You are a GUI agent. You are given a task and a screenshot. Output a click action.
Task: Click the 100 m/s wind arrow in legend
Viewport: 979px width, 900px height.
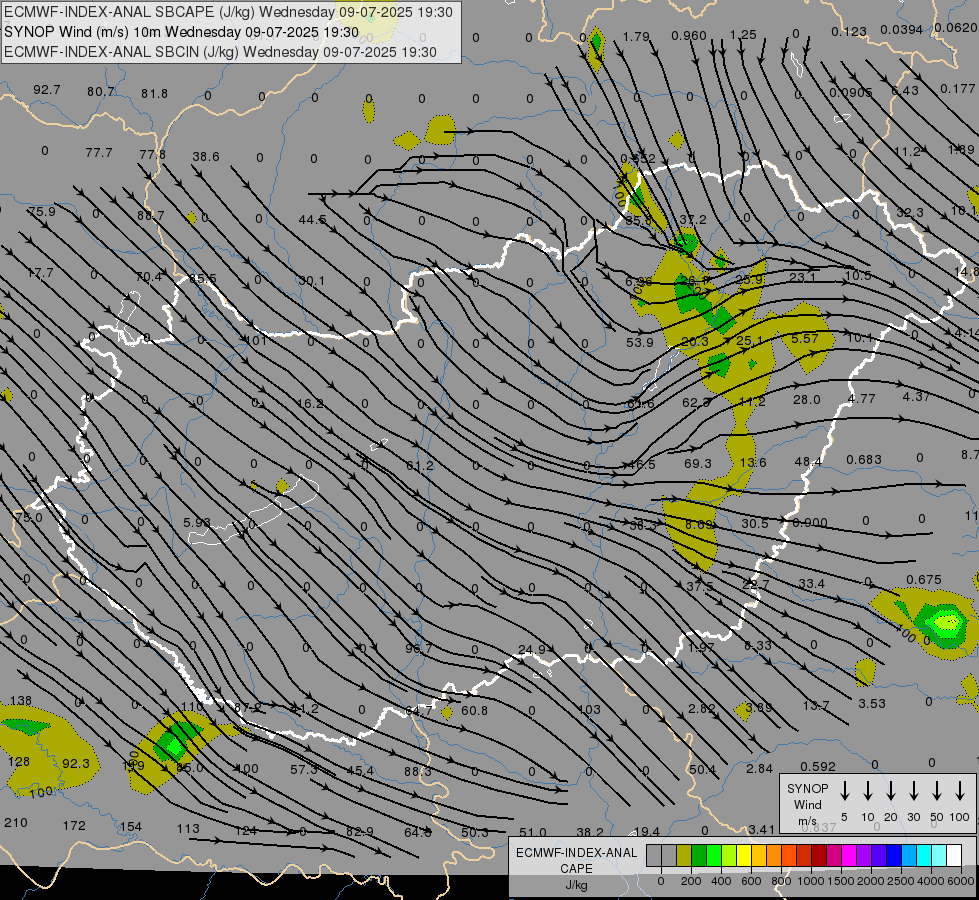tap(960, 791)
